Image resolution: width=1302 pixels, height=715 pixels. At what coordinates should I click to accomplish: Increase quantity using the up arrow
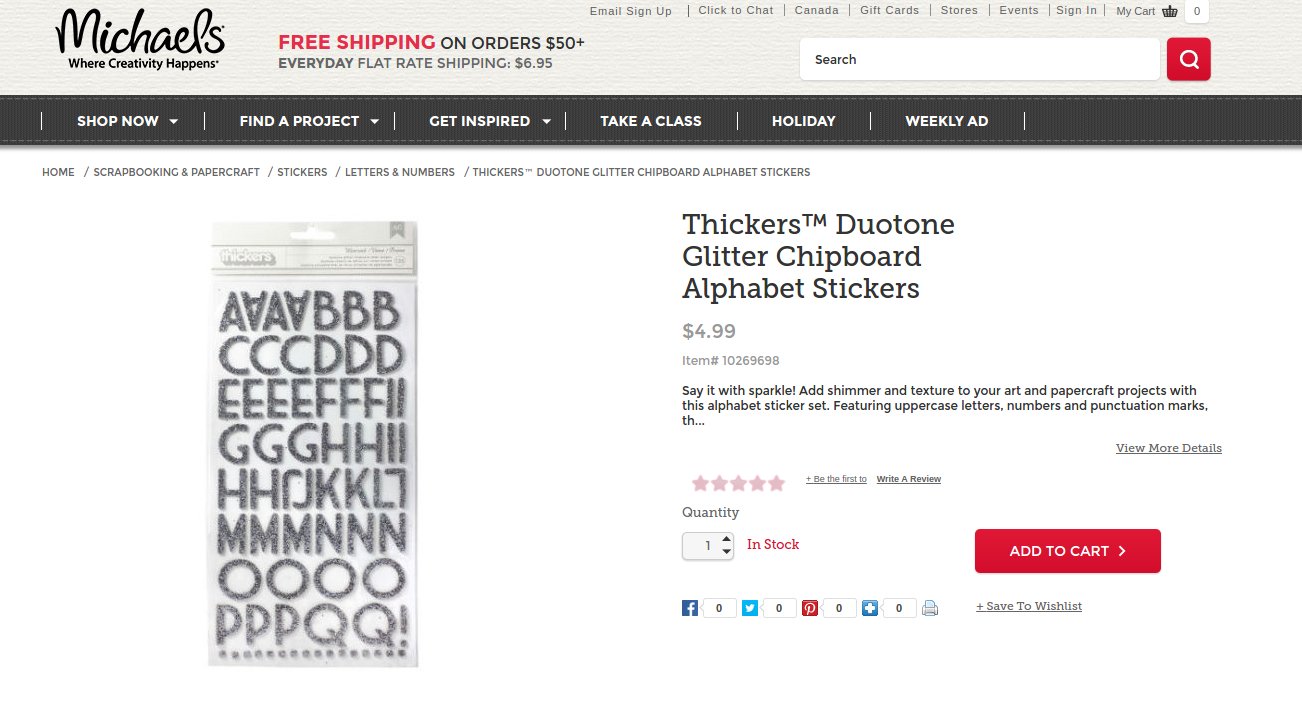point(725,539)
